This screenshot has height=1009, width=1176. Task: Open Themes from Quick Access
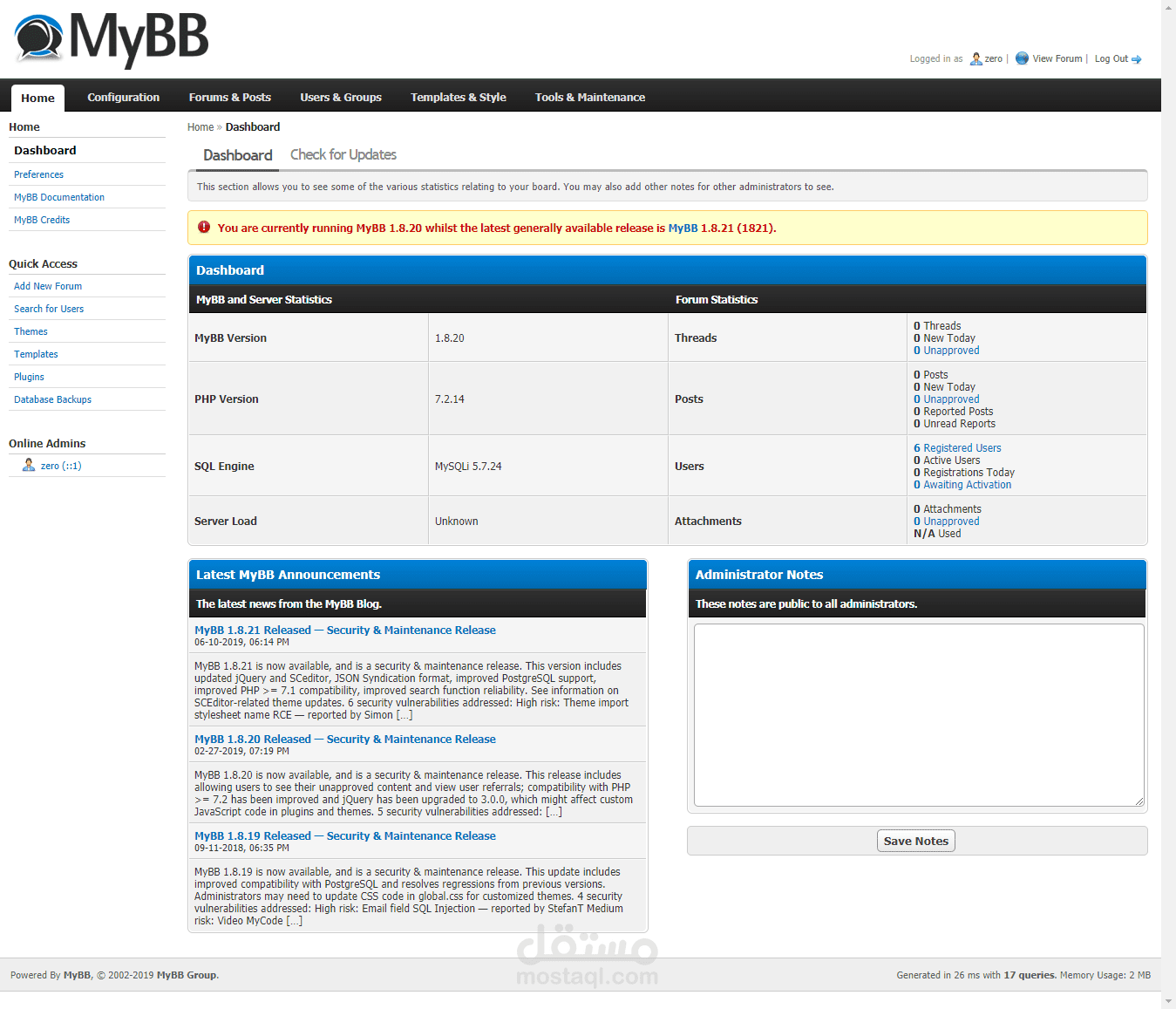(31, 331)
